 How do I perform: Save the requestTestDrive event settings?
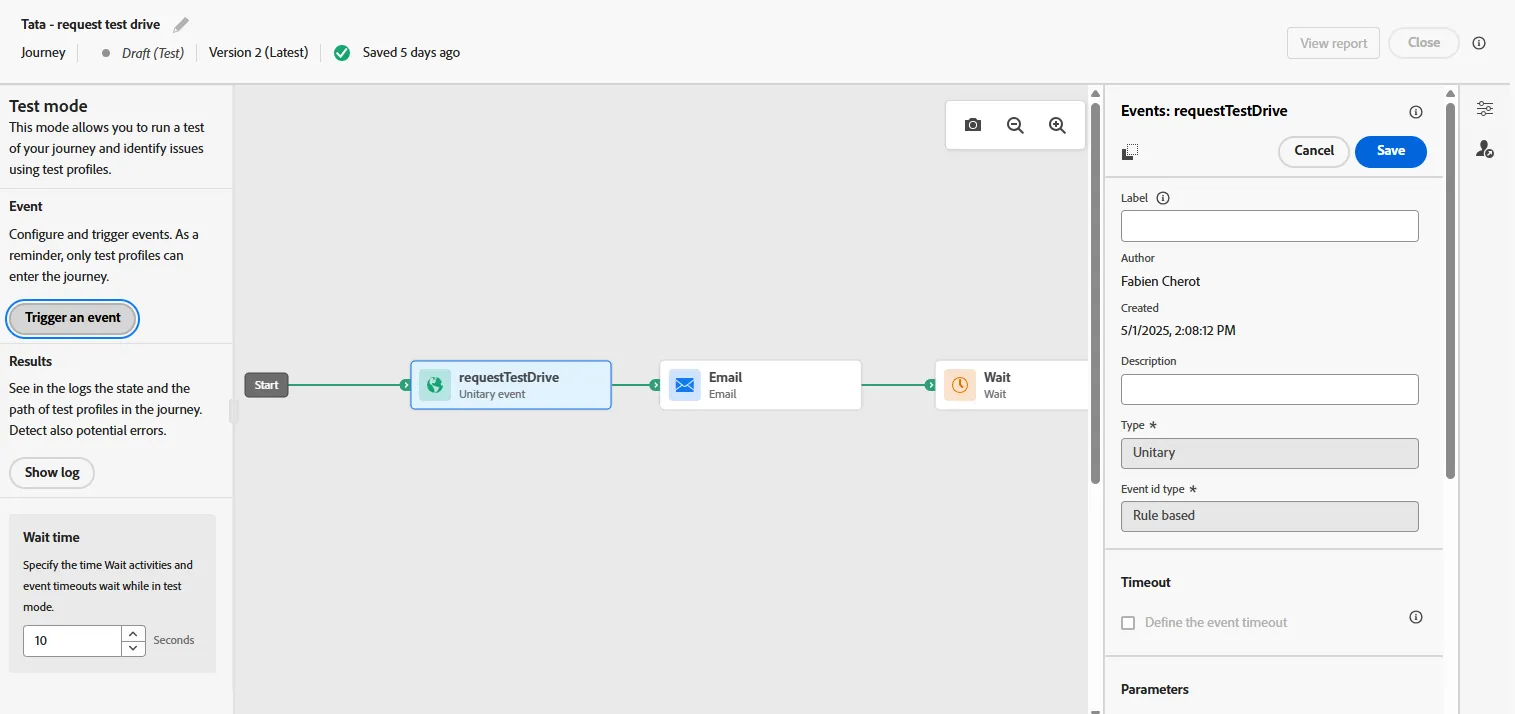click(x=1391, y=151)
